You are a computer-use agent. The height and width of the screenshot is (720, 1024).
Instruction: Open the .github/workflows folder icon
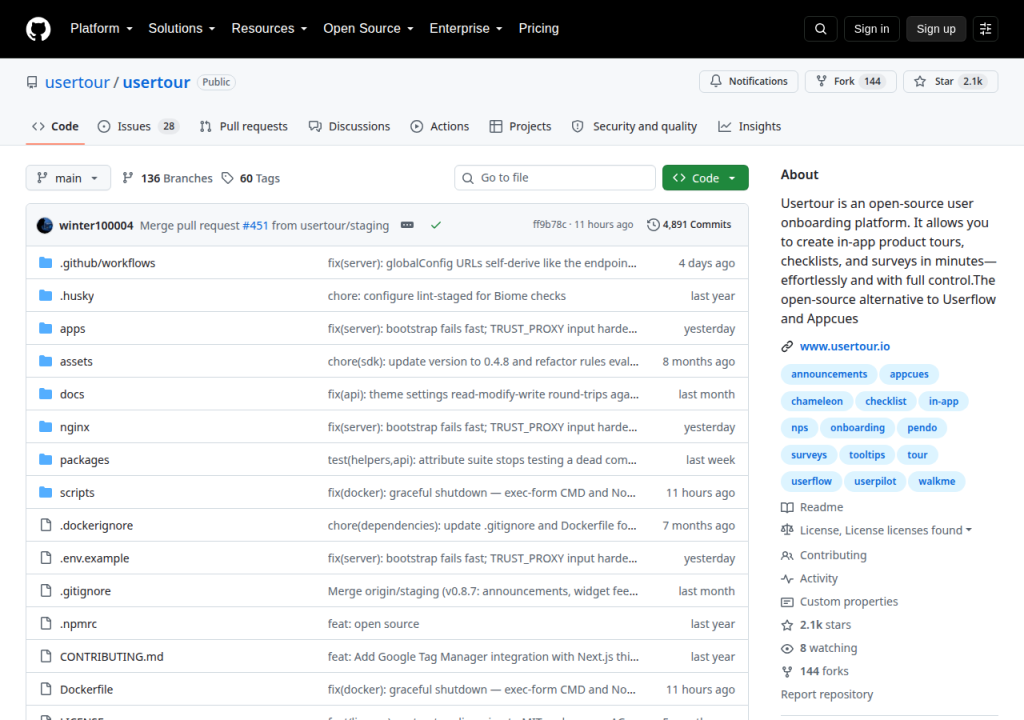(x=45, y=263)
